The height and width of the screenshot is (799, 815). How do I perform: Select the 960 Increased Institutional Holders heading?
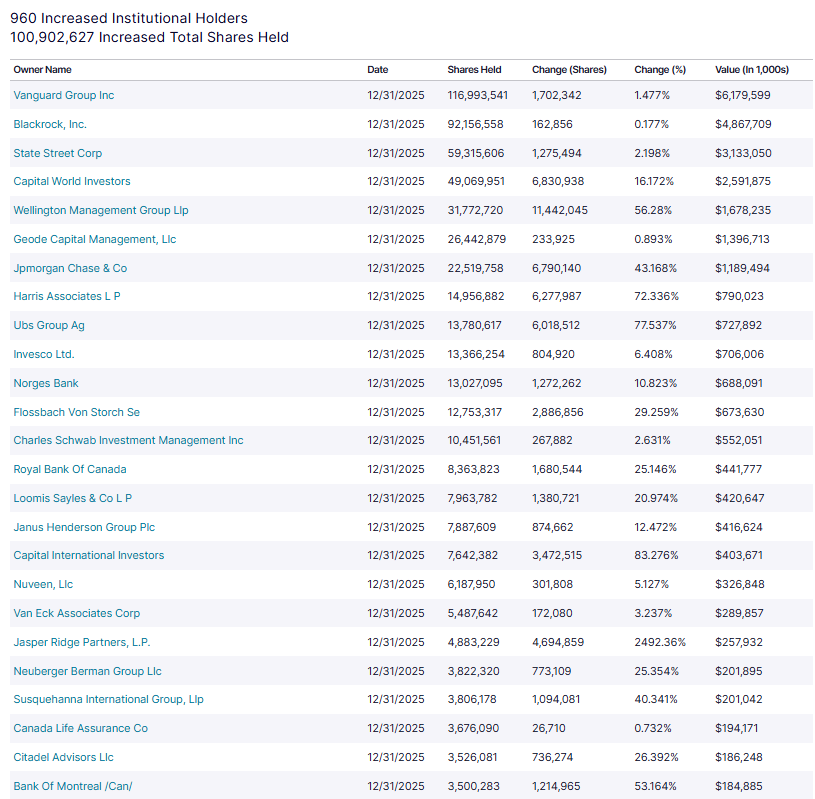pyautogui.click(x=129, y=18)
